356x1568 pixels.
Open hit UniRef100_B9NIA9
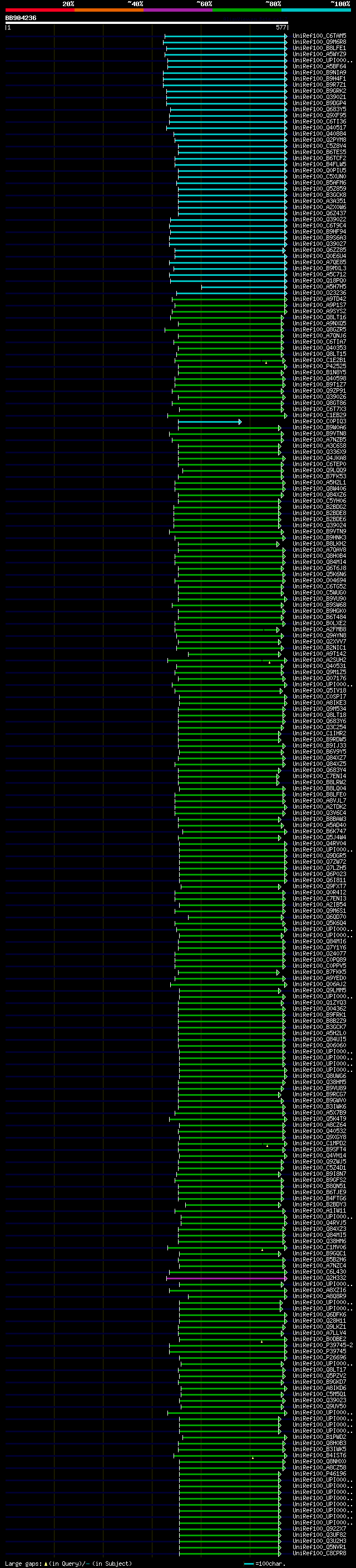pyautogui.click(x=319, y=72)
